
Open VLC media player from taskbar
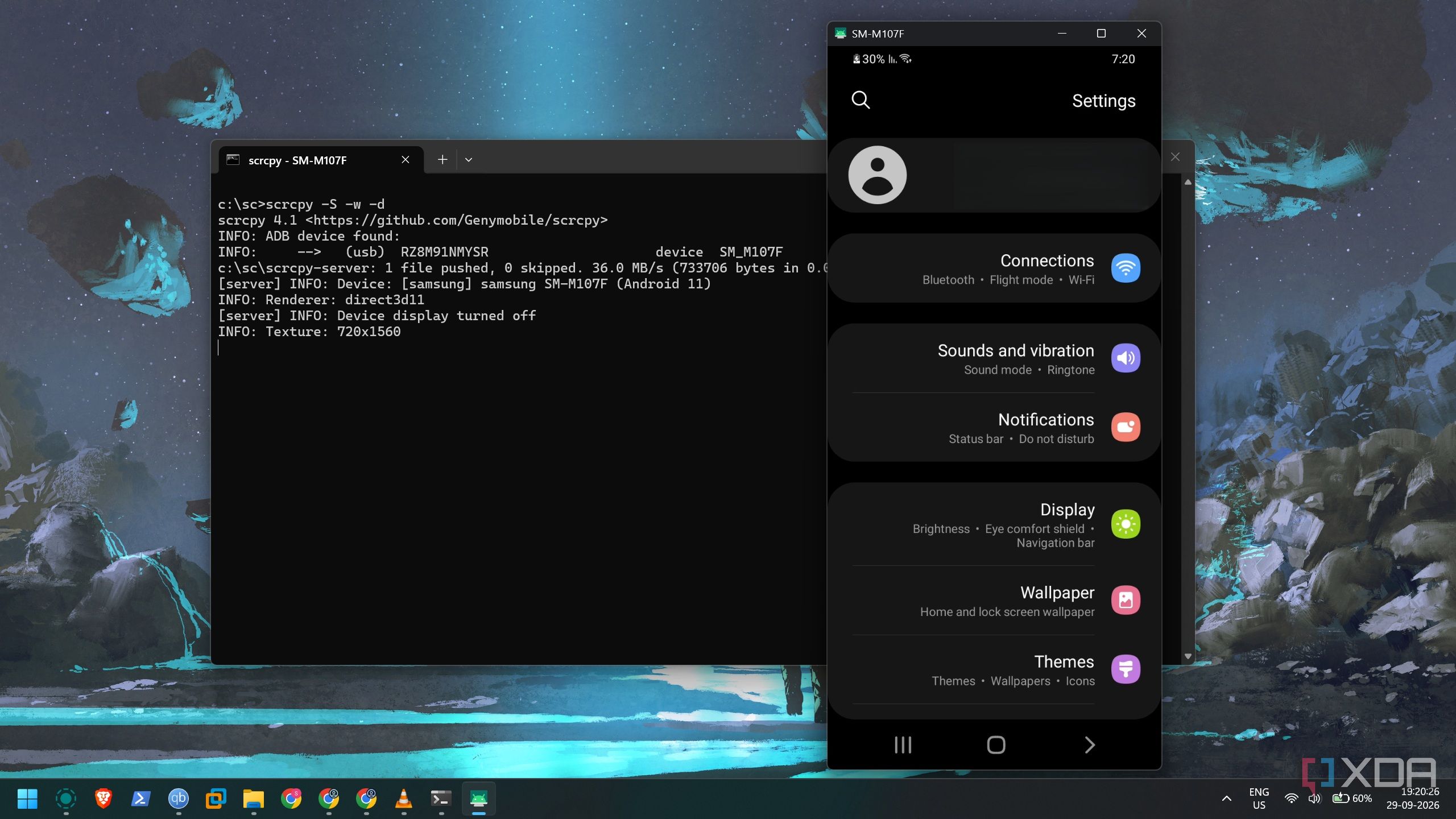(404, 799)
